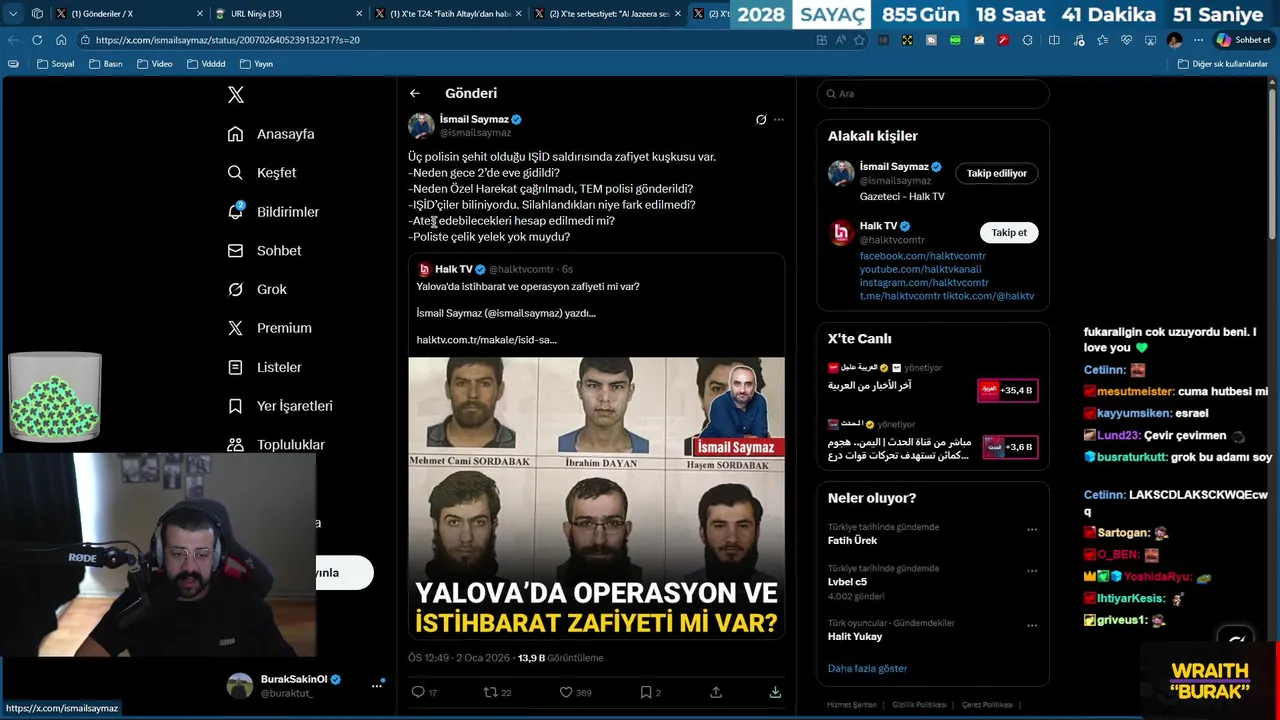This screenshot has width=1280, height=720.
Task: Toggle split screen icon in toolbar
Action: click(1054, 40)
